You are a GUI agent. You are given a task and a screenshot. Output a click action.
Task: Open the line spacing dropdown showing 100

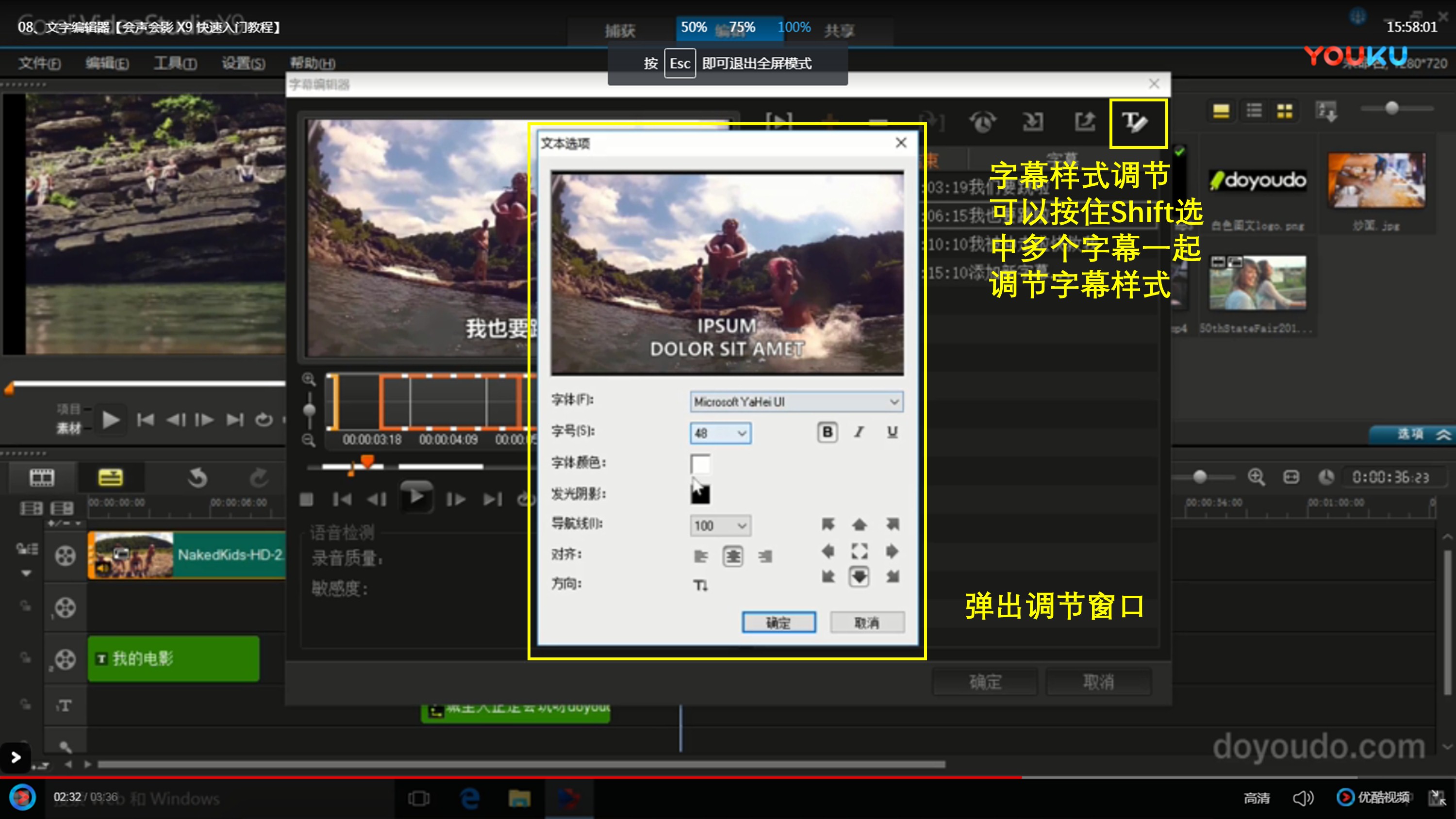720,525
